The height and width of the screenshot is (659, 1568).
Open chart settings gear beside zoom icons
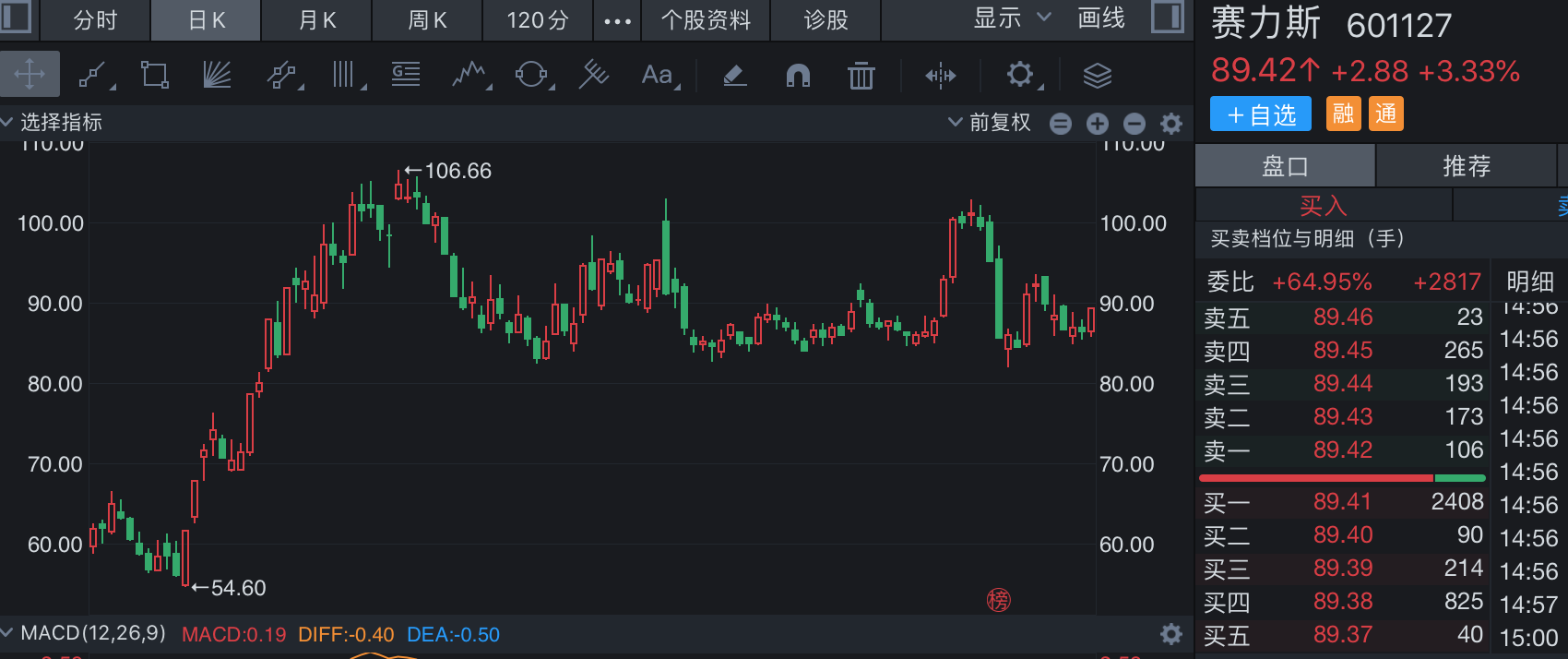point(1171,124)
